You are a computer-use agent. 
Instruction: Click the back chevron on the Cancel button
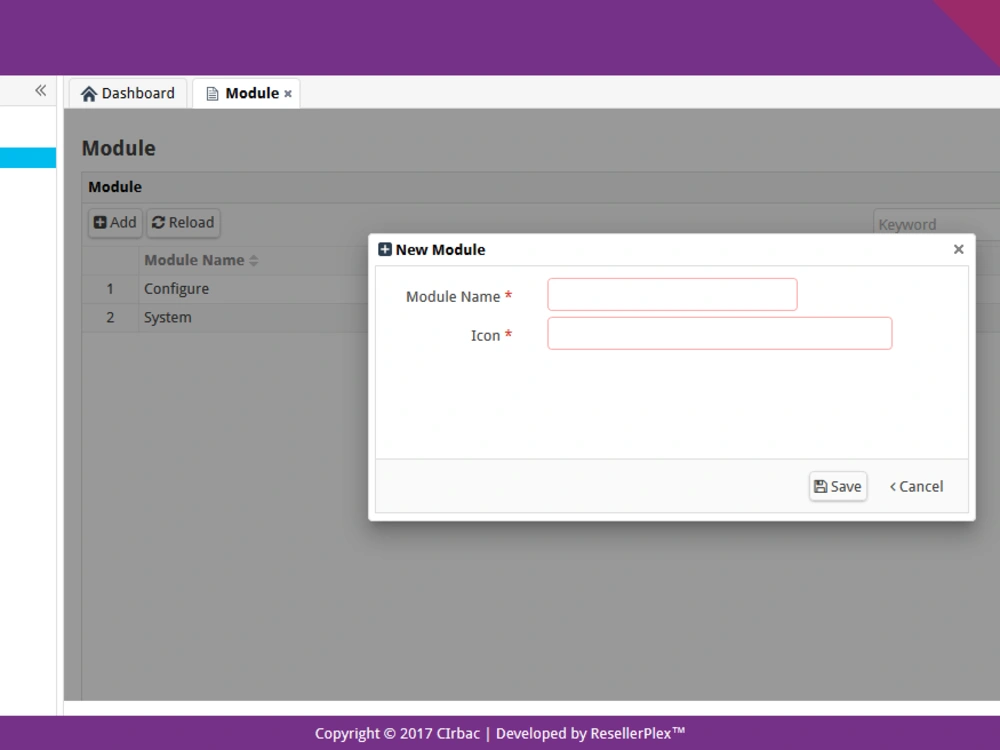click(894, 486)
